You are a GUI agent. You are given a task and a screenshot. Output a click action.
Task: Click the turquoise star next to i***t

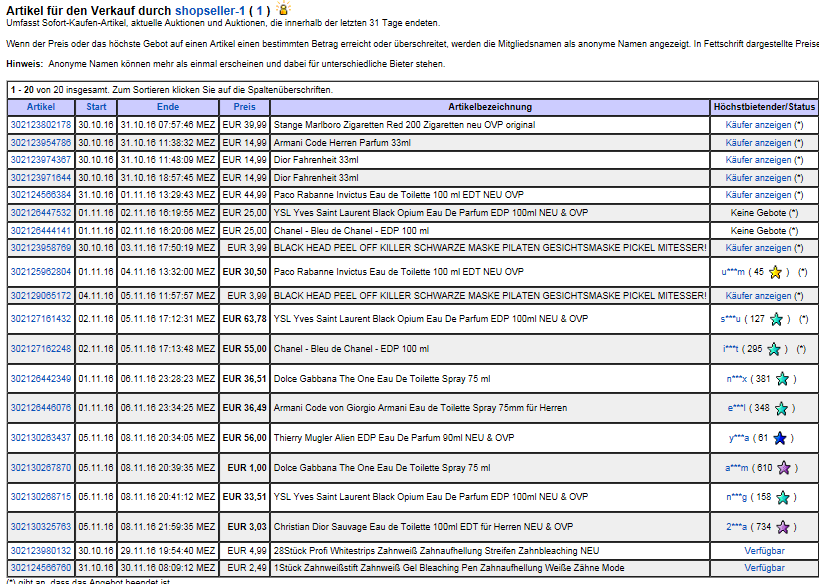coord(774,349)
